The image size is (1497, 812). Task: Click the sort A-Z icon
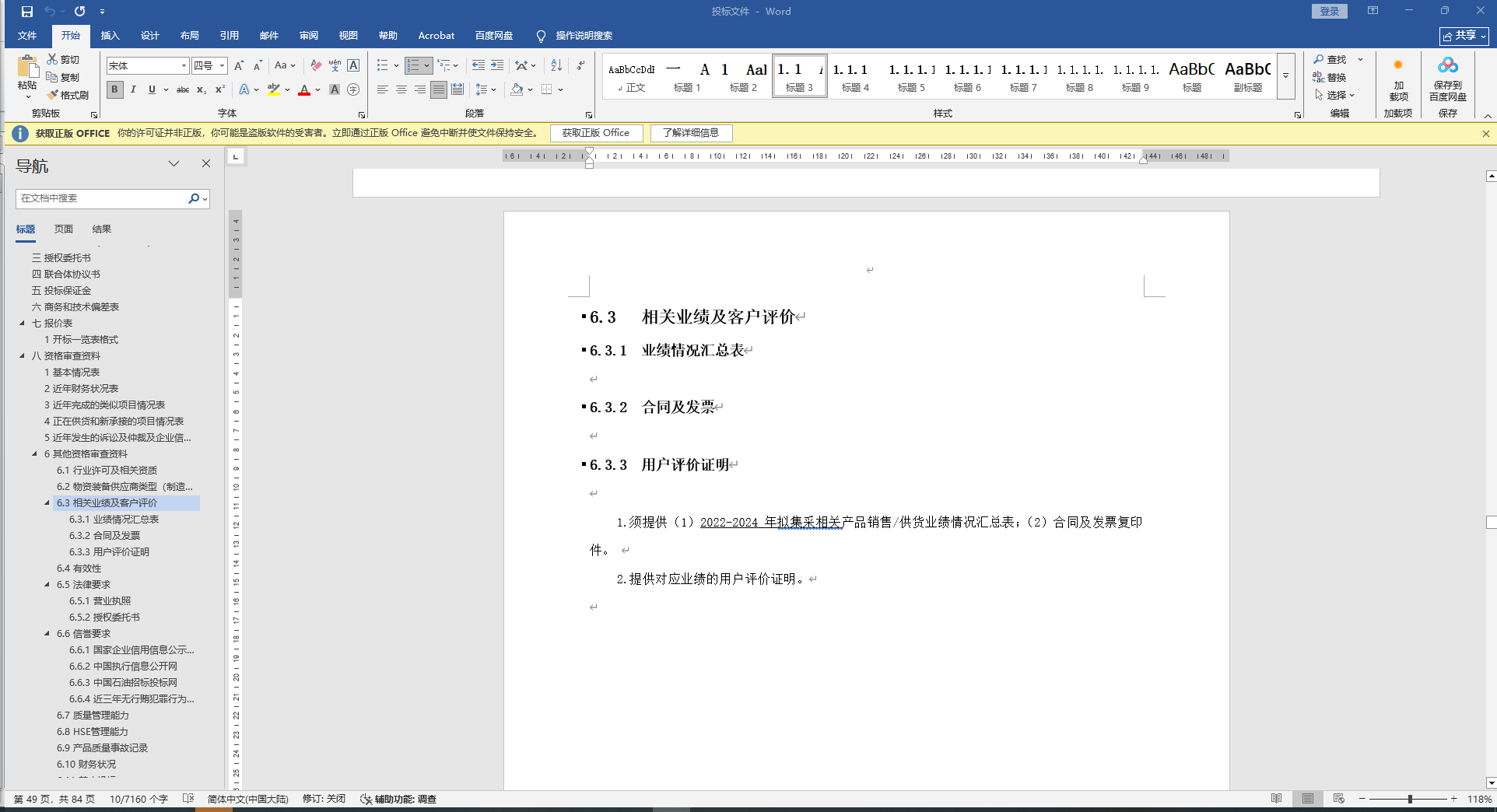pos(556,65)
